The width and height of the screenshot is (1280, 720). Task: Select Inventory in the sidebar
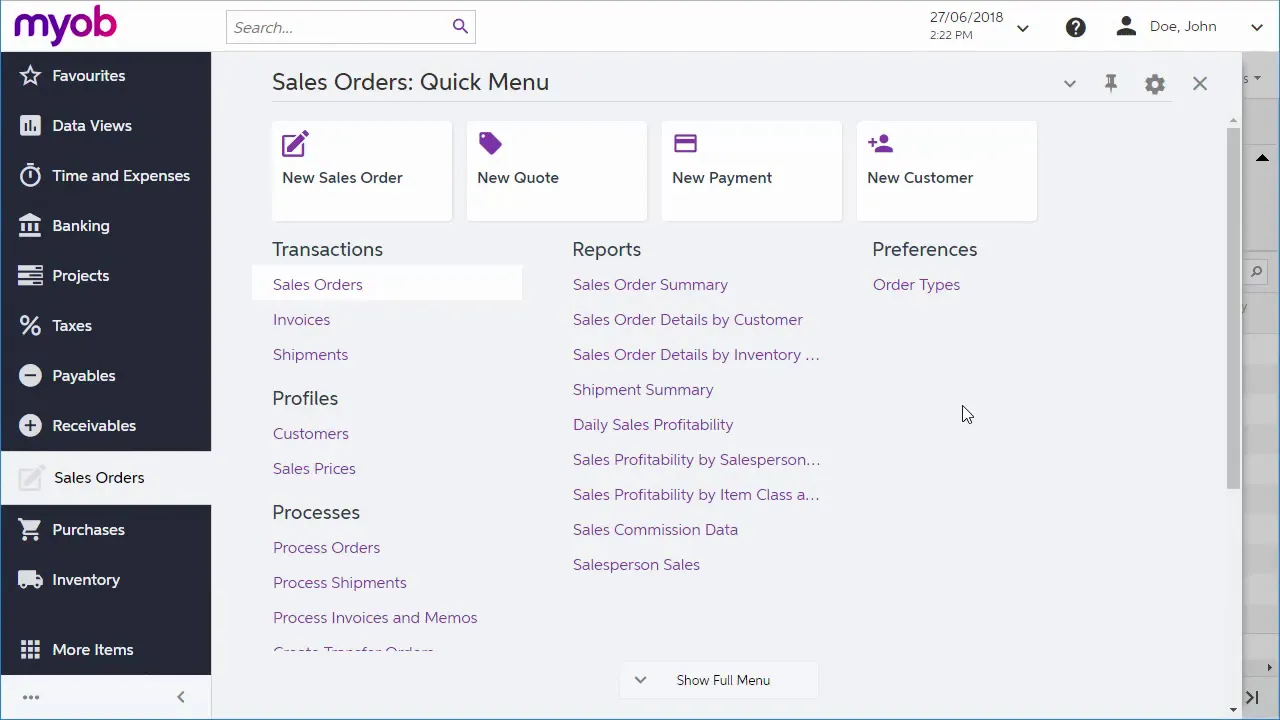pos(106,580)
